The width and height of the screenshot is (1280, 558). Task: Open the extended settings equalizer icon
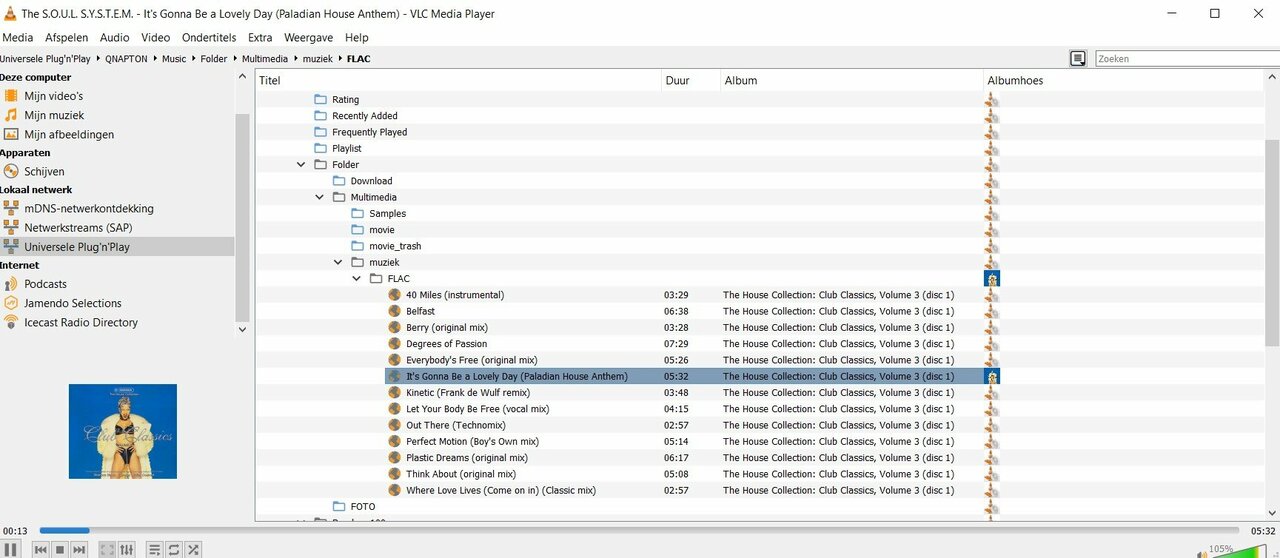point(127,549)
